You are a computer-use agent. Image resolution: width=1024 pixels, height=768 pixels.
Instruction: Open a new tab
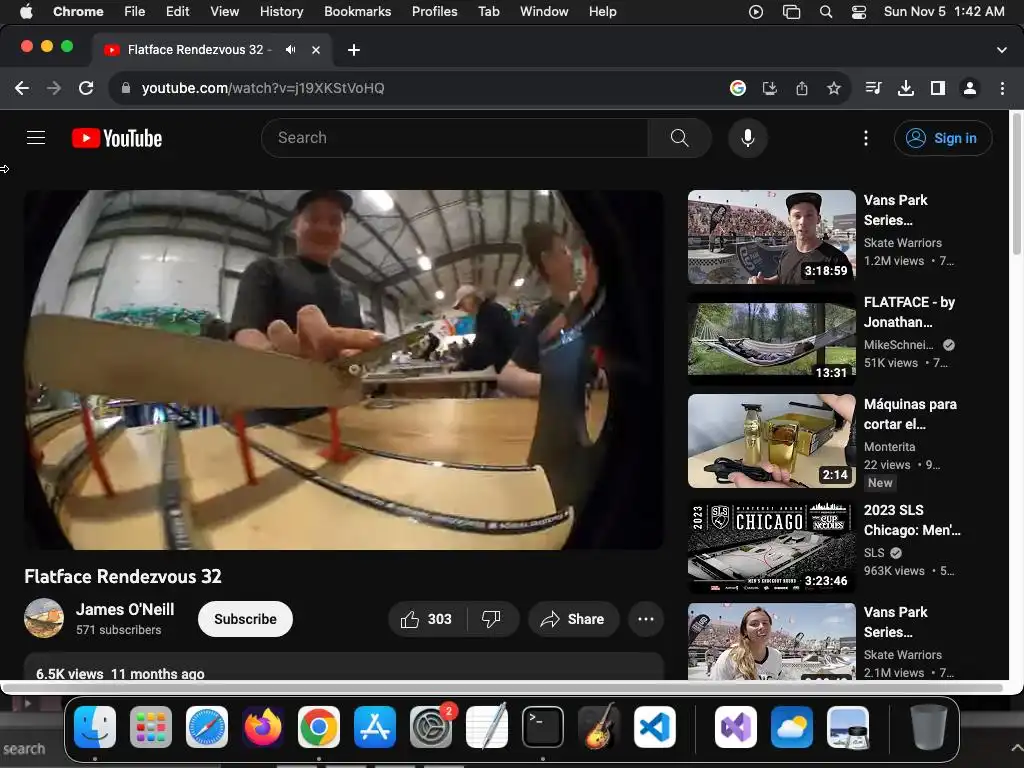(x=353, y=50)
